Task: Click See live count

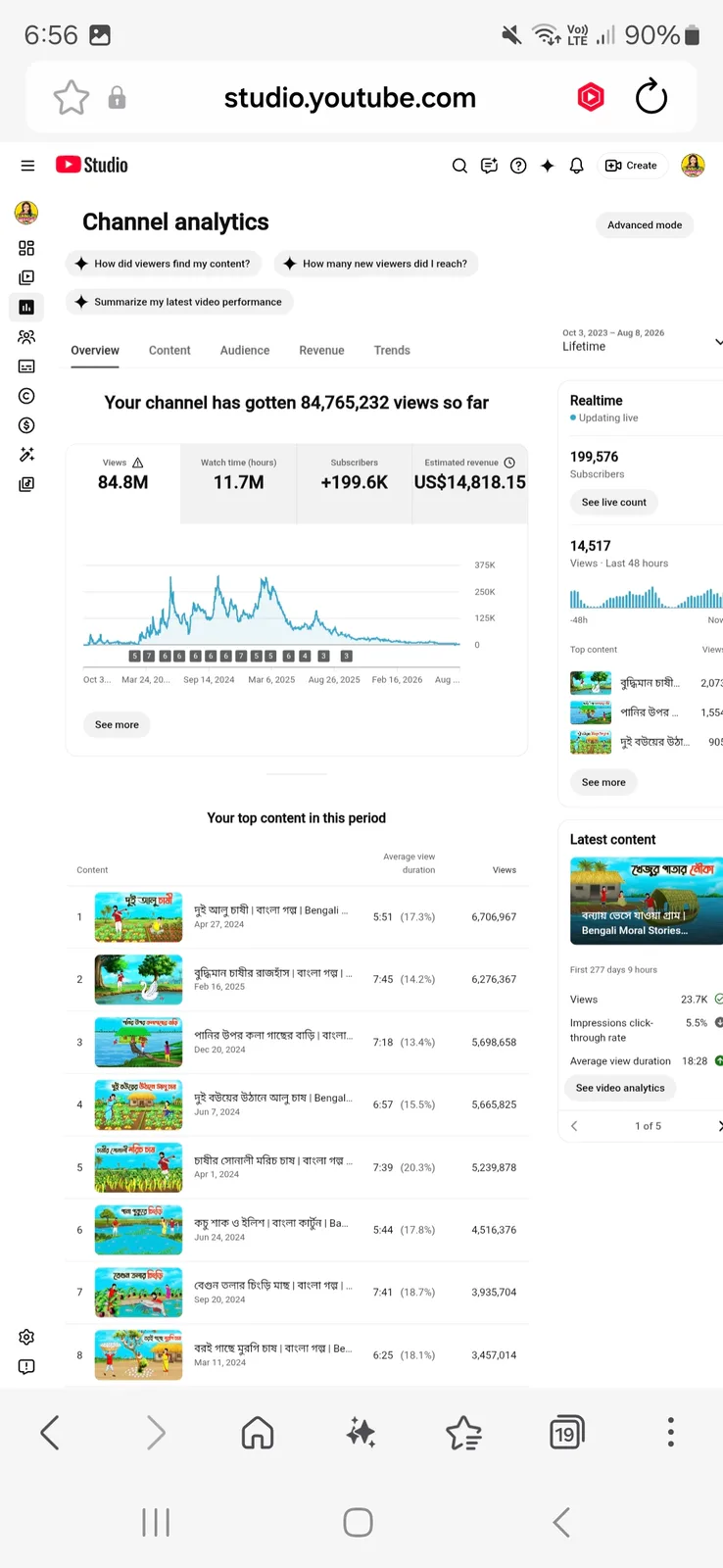Action: [x=614, y=502]
